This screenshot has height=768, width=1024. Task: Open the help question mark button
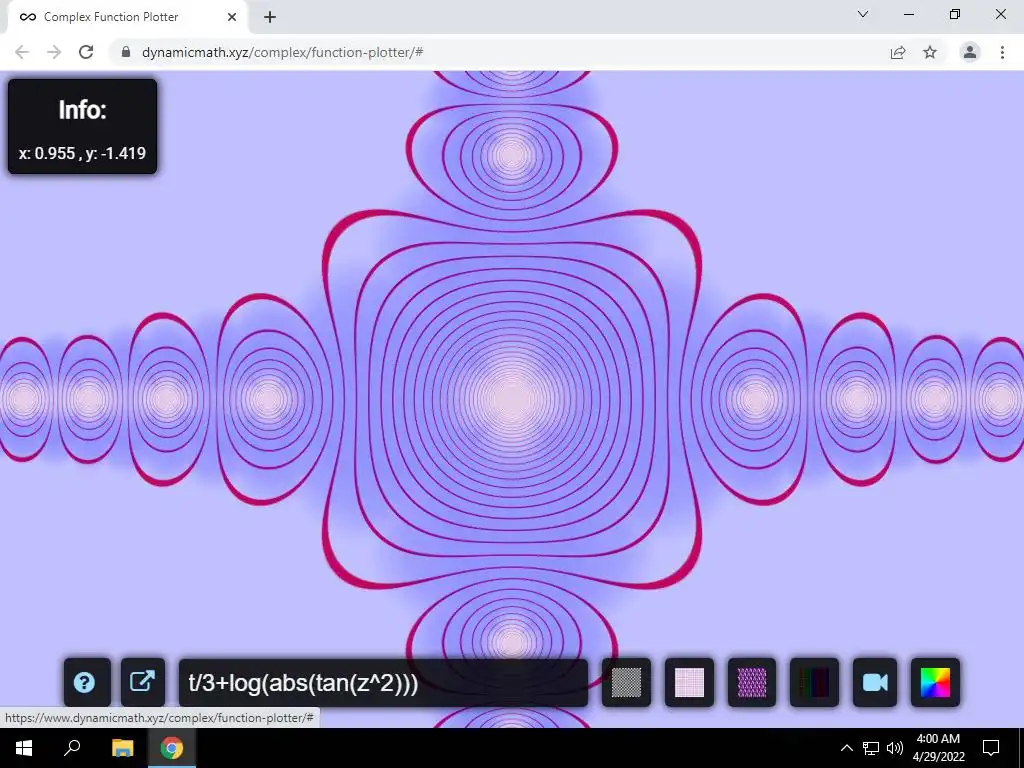[x=87, y=682]
